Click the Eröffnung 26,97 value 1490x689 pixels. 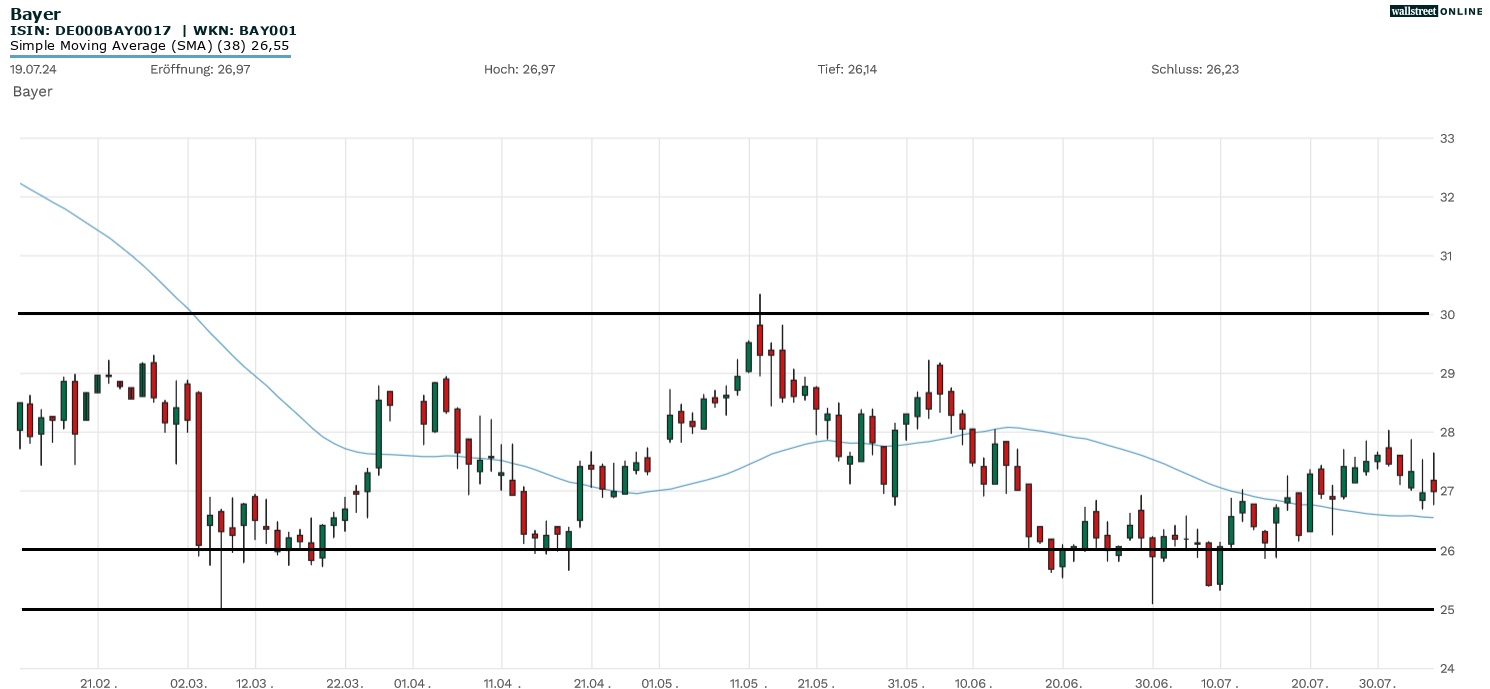[x=200, y=69]
